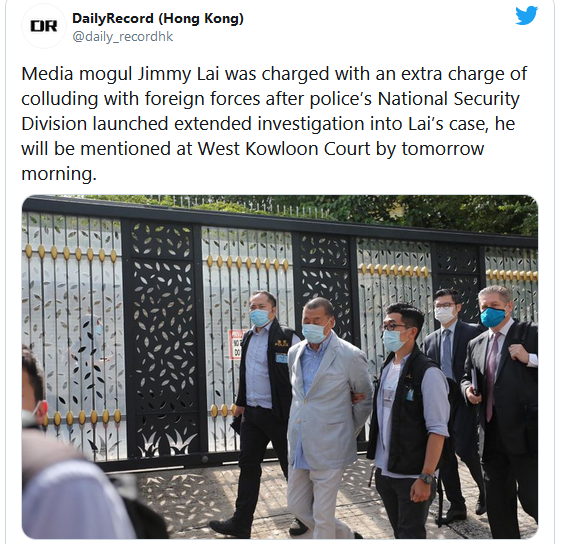Click the words 'National Security' in tweet text
The width and height of the screenshot is (573, 544).
448,99
